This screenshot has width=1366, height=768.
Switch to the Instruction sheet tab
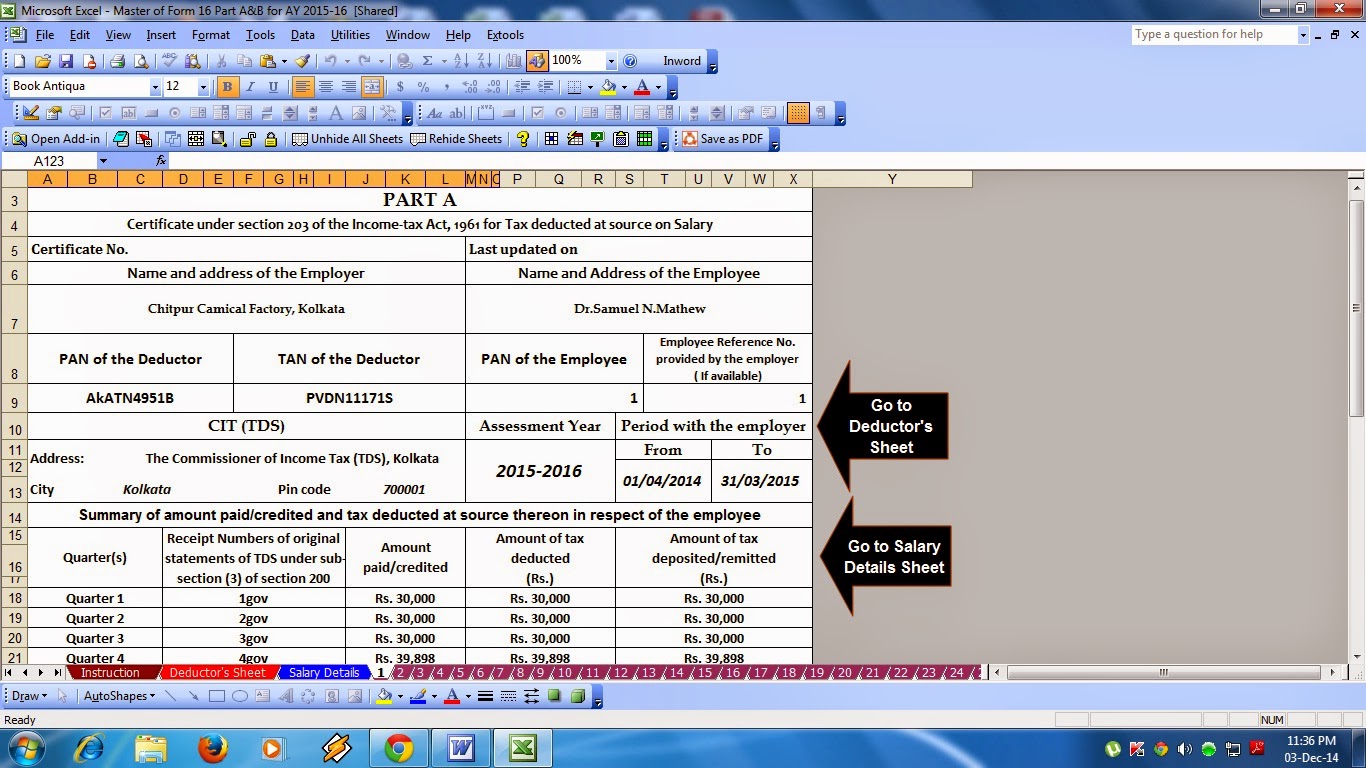point(110,673)
